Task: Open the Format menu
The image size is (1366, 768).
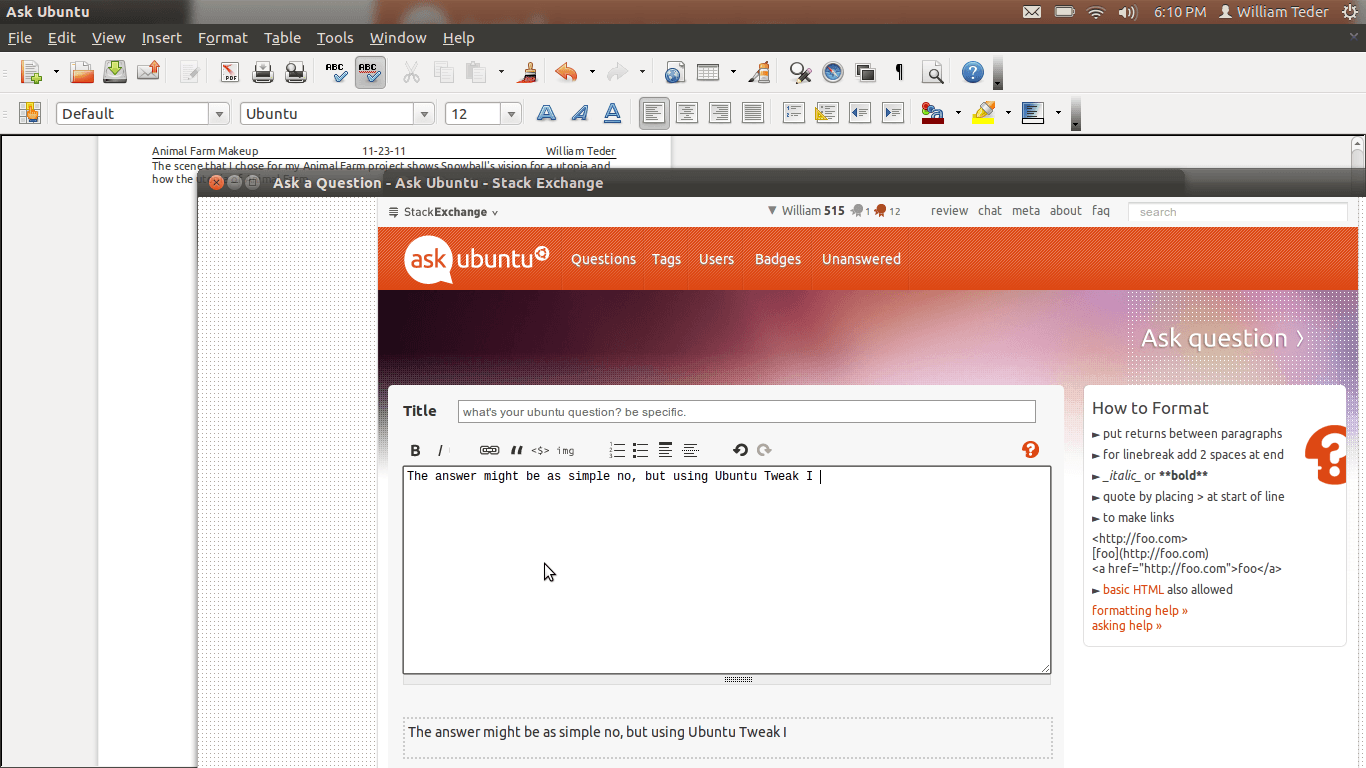Action: [x=223, y=38]
